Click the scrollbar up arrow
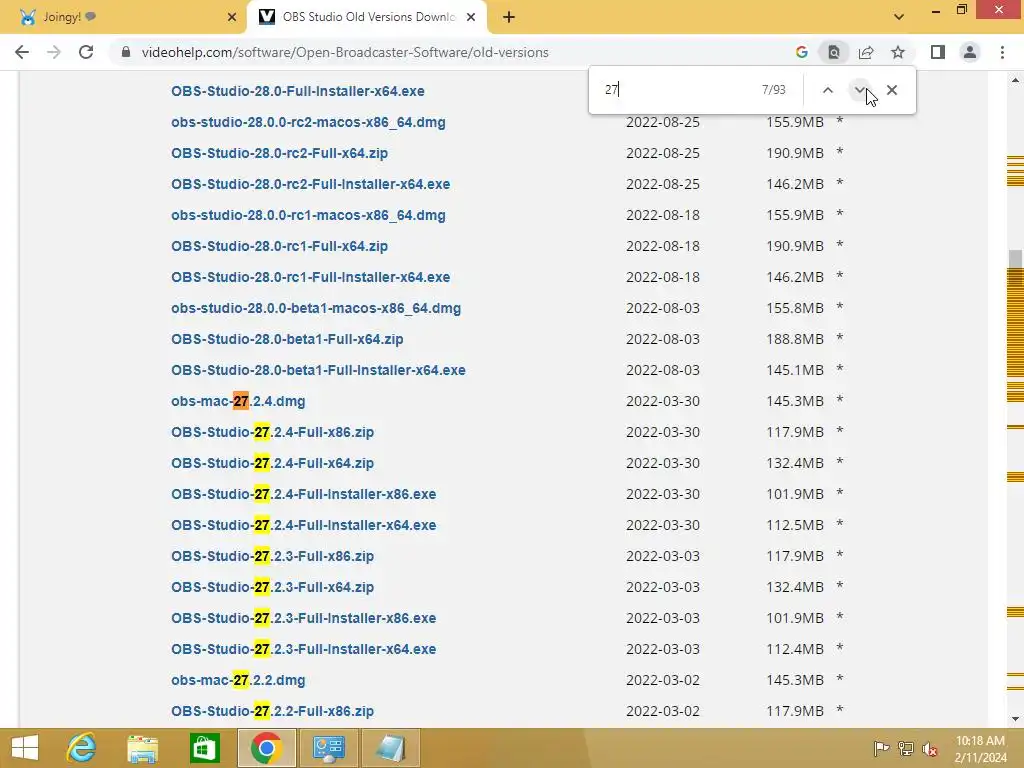 click(1015, 80)
